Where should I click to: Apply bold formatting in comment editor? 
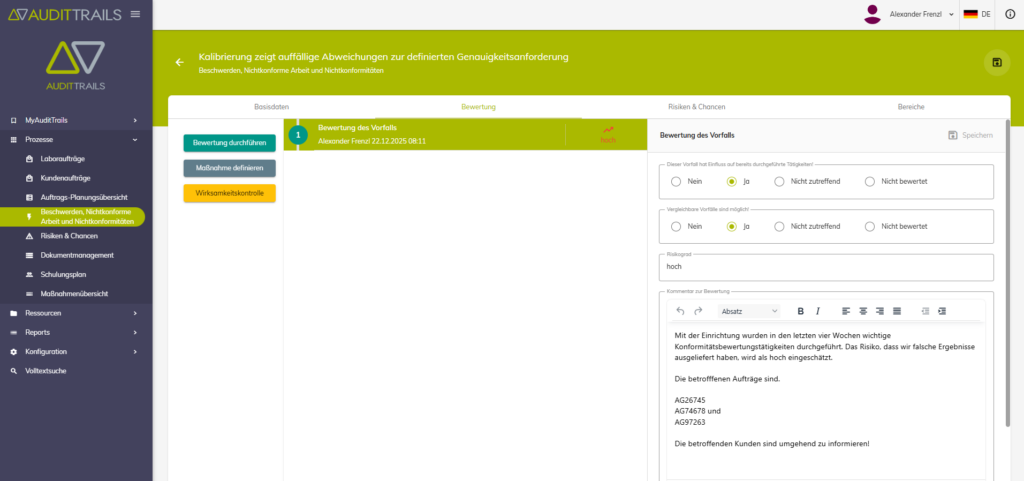pos(800,311)
